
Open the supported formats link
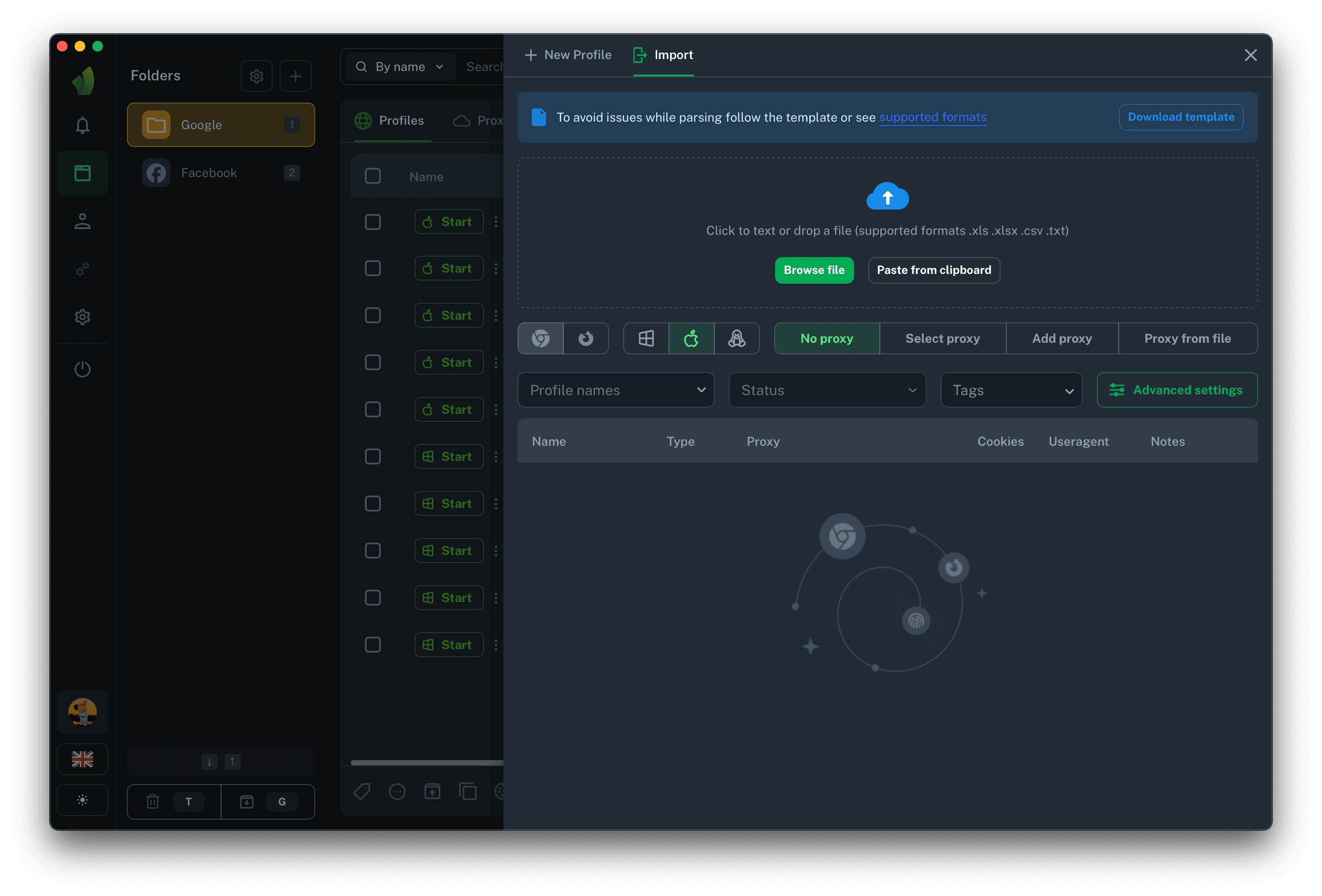click(932, 117)
